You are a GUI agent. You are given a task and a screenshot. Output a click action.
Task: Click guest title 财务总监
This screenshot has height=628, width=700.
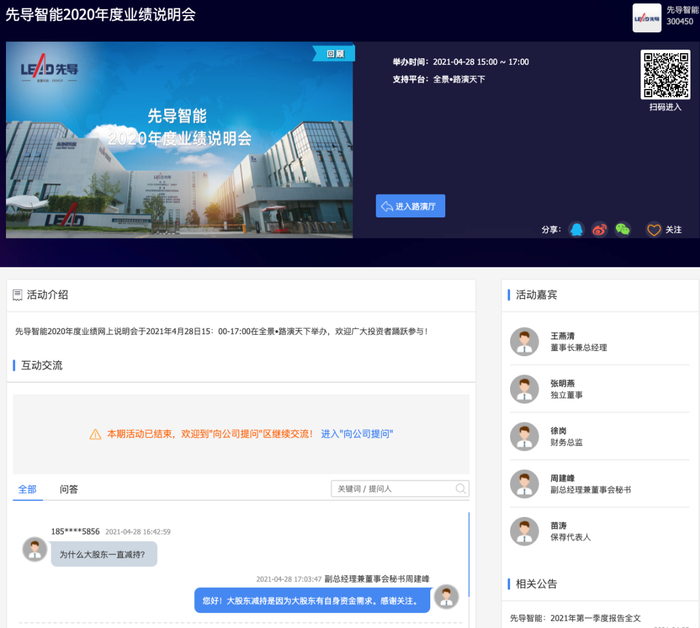click(566, 442)
